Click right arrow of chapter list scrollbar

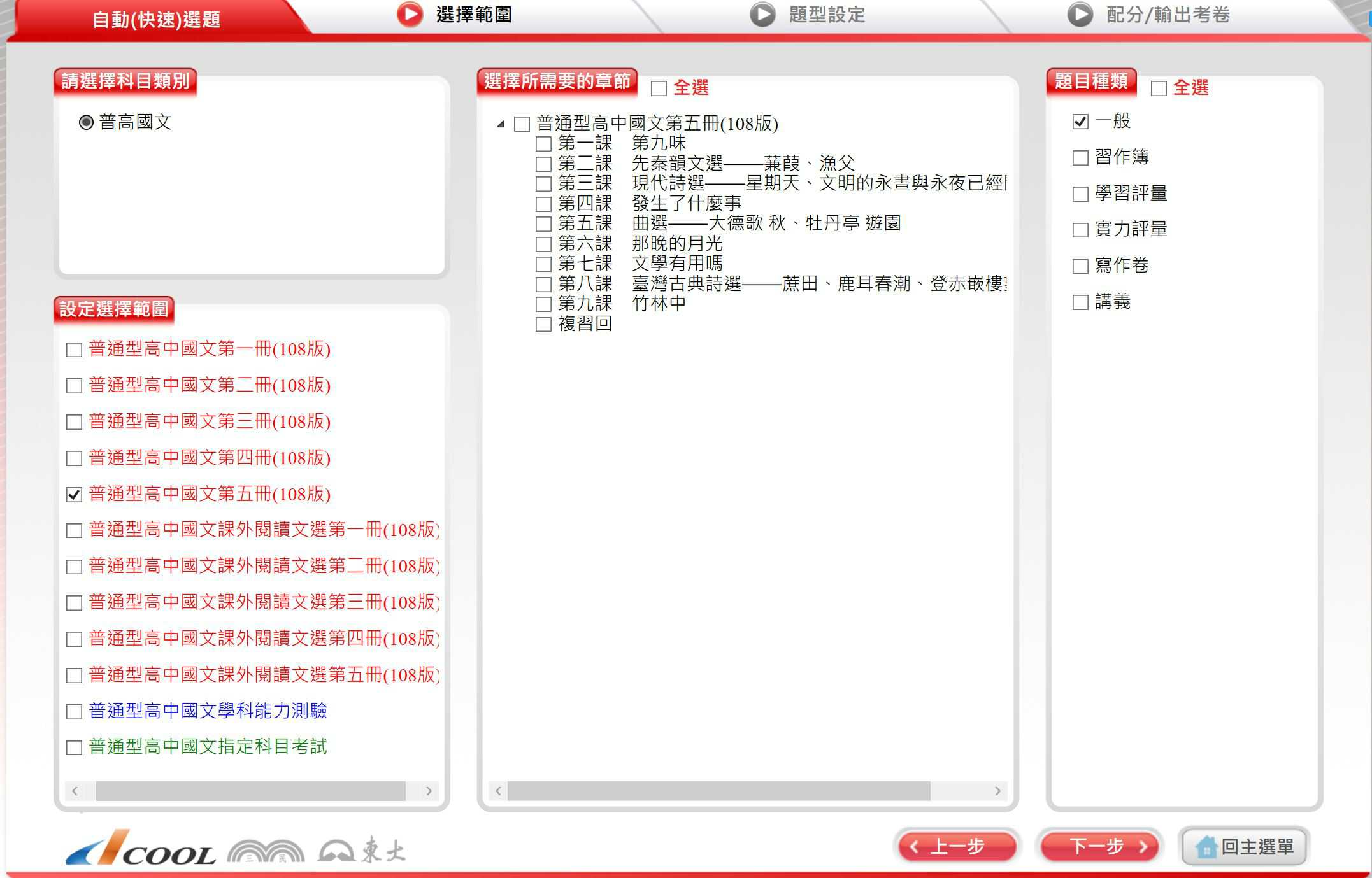[x=997, y=791]
